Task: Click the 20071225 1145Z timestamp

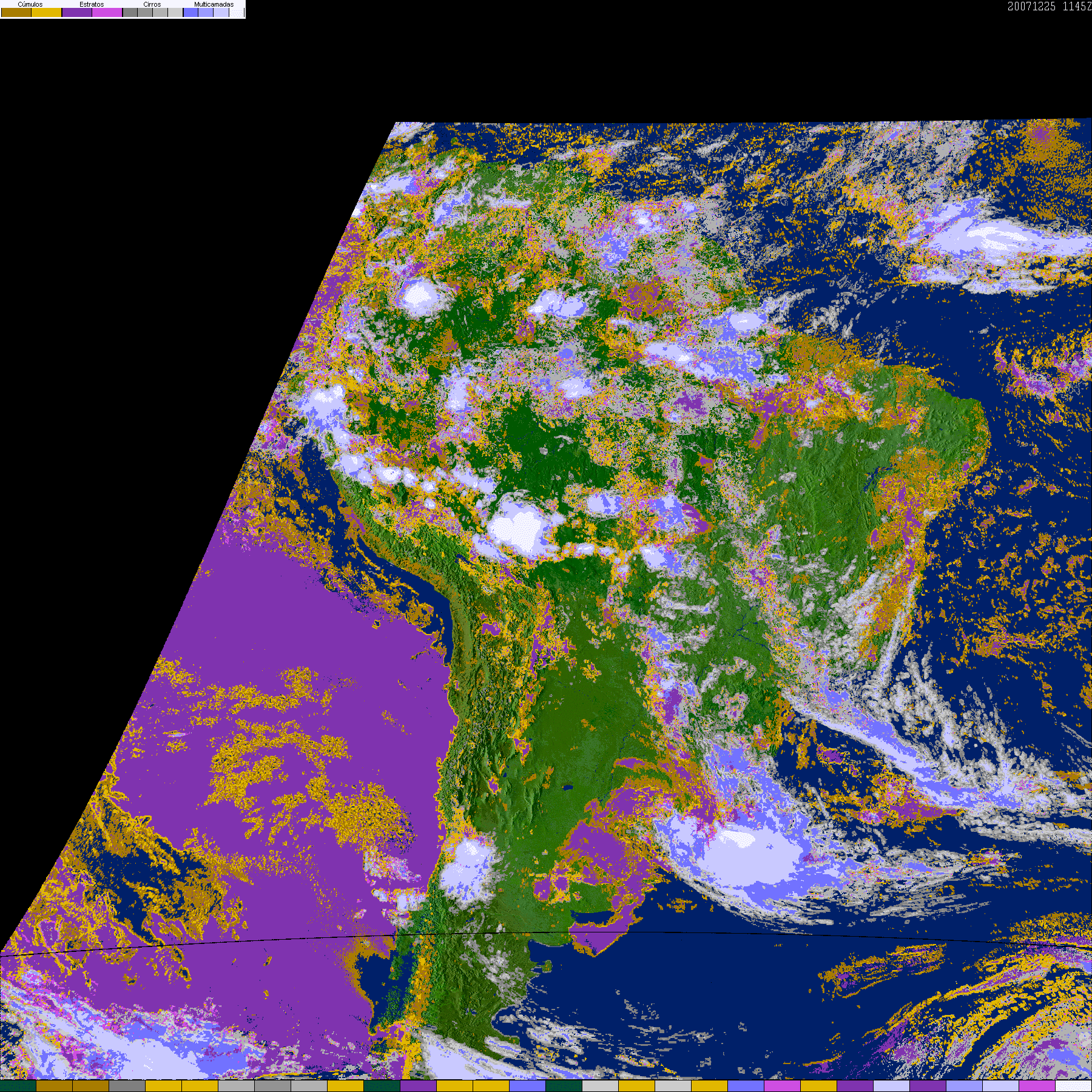Action: (1050, 7)
